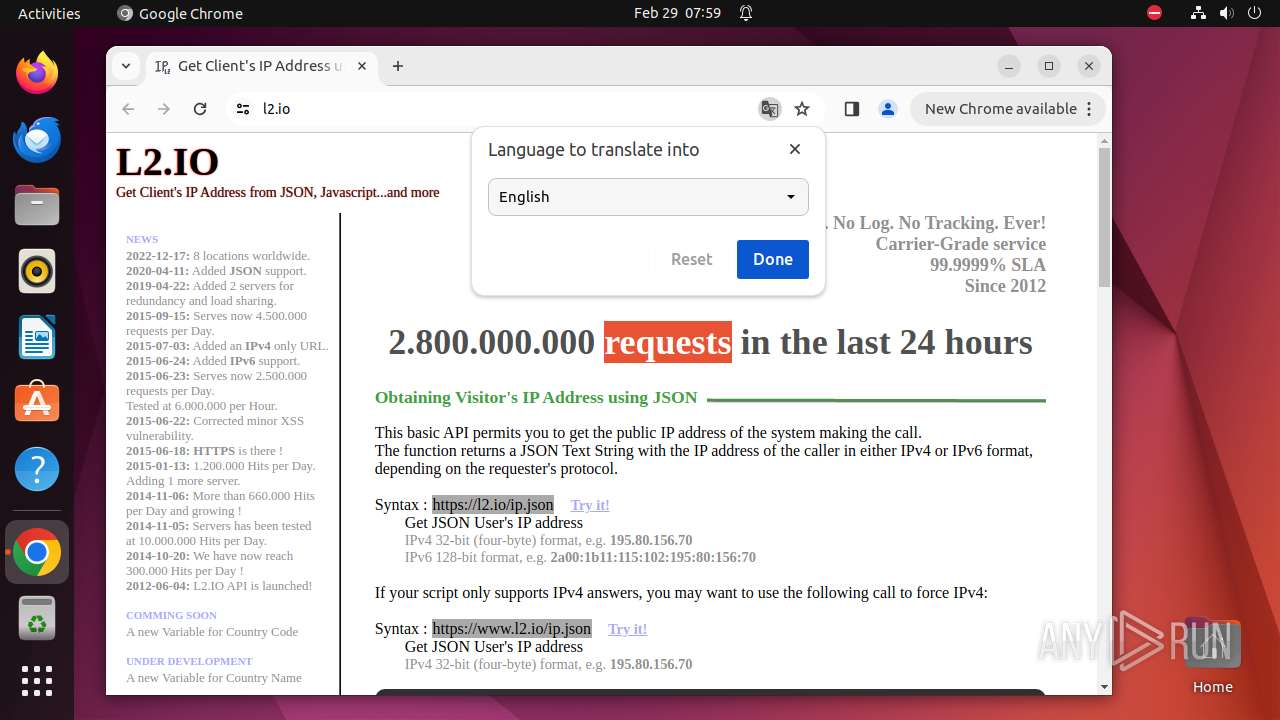Viewport: 1280px width, 720px height.
Task: Click the 2020-04-11 Added JSON support entry
Action: click(x=216, y=271)
